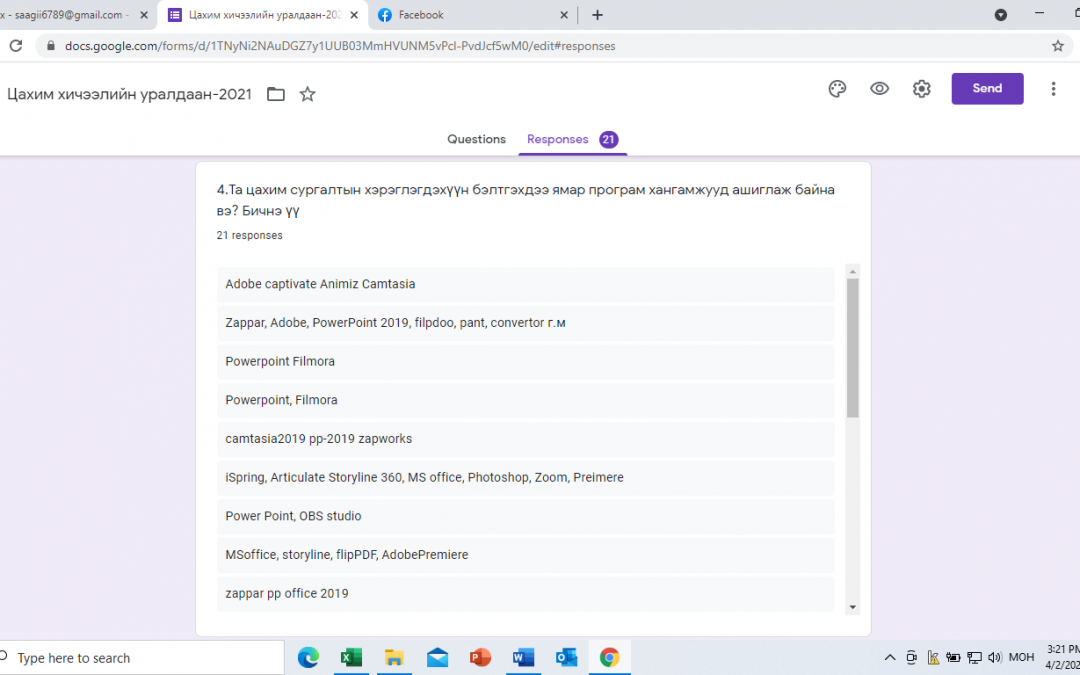Image resolution: width=1080 pixels, height=675 pixels.
Task: Close the Google Forms tab
Action: coord(354,15)
